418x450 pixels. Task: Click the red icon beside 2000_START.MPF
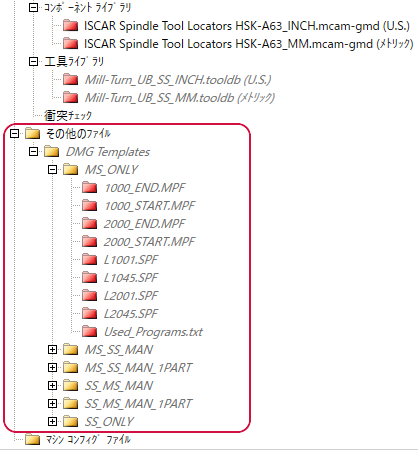(89, 242)
